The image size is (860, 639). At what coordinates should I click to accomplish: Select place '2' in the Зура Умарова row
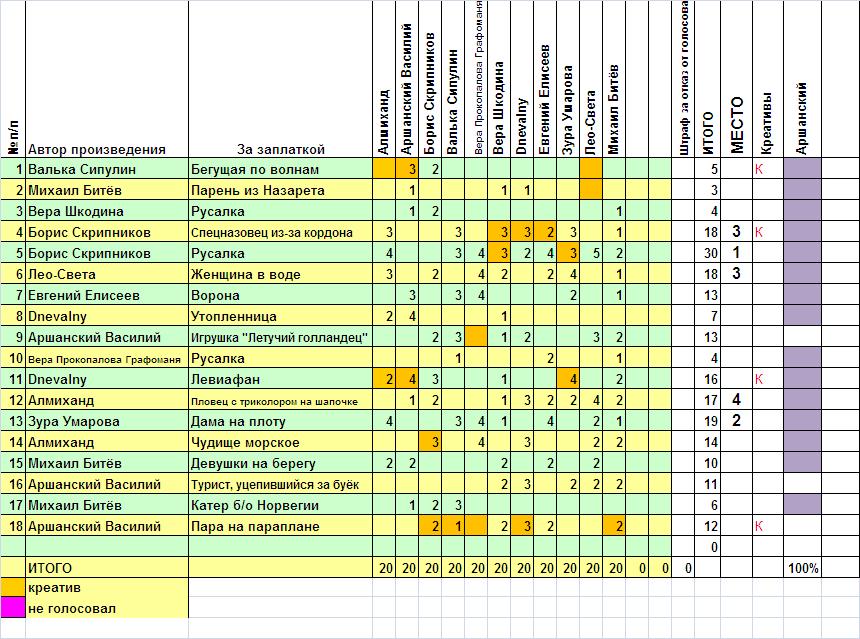[x=737, y=421]
